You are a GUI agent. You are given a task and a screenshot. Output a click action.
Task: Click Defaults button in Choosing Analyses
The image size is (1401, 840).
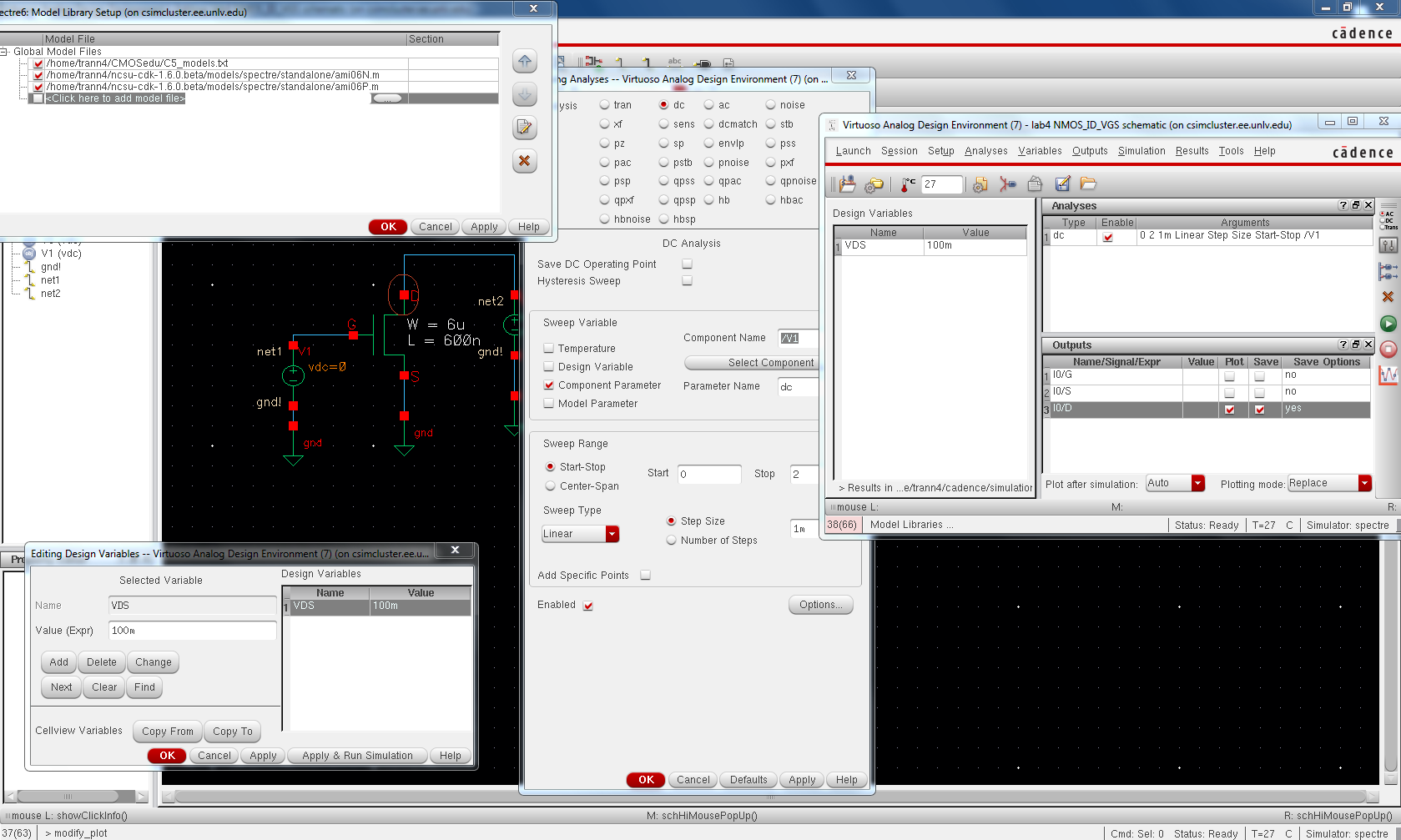click(x=748, y=780)
